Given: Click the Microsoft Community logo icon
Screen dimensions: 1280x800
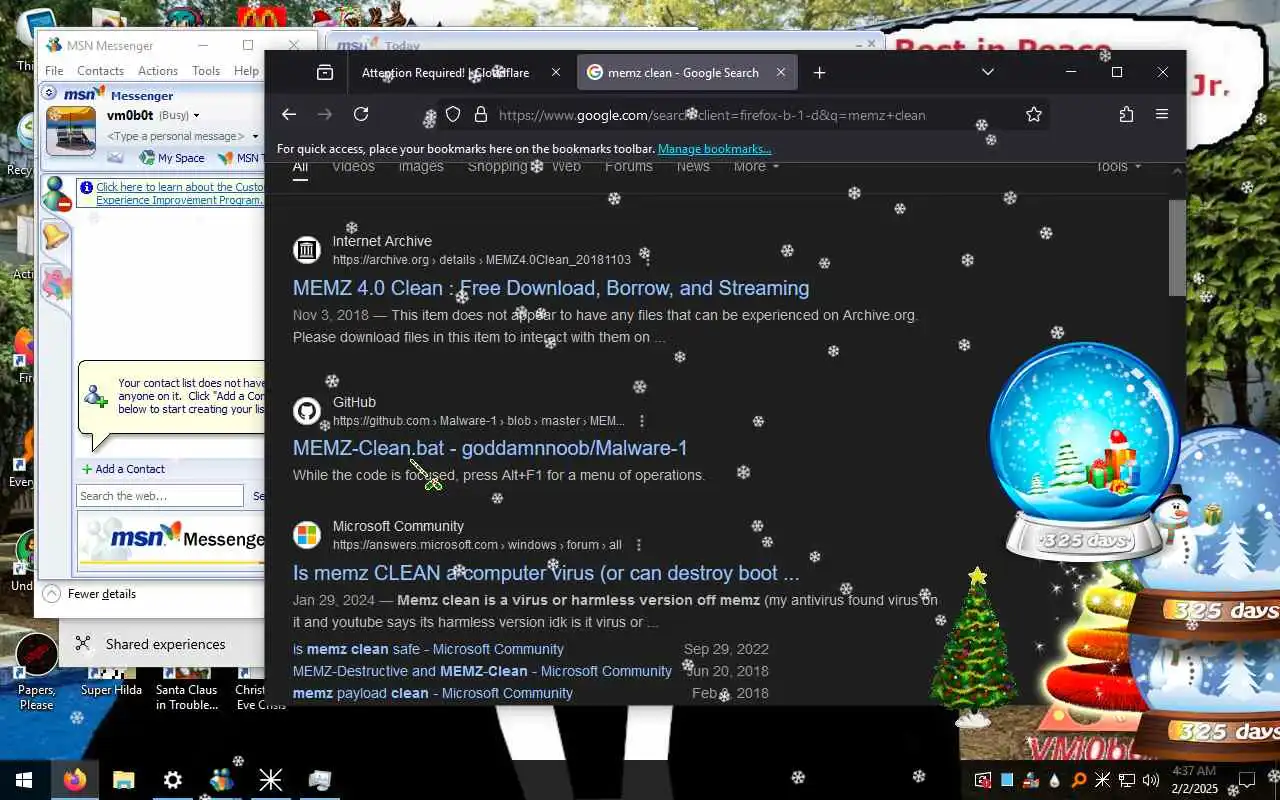Looking at the screenshot, I should (307, 535).
